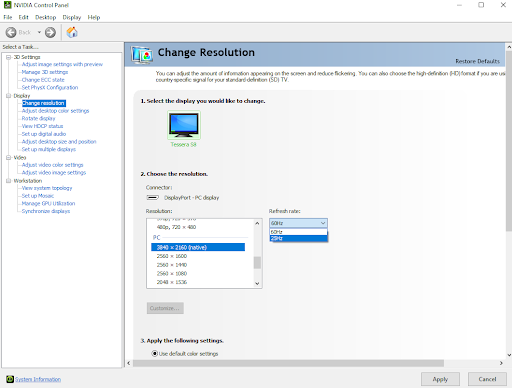Click the Forward arrow icon

[50, 32]
